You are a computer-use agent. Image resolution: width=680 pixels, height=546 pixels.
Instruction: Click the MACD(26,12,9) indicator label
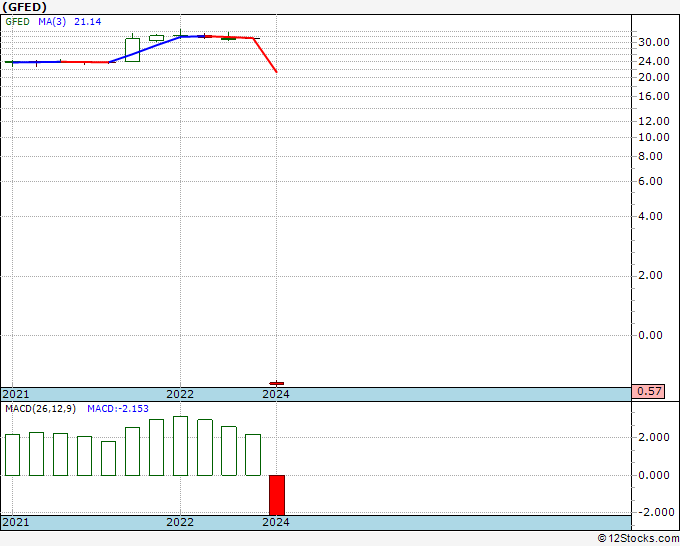40,409
